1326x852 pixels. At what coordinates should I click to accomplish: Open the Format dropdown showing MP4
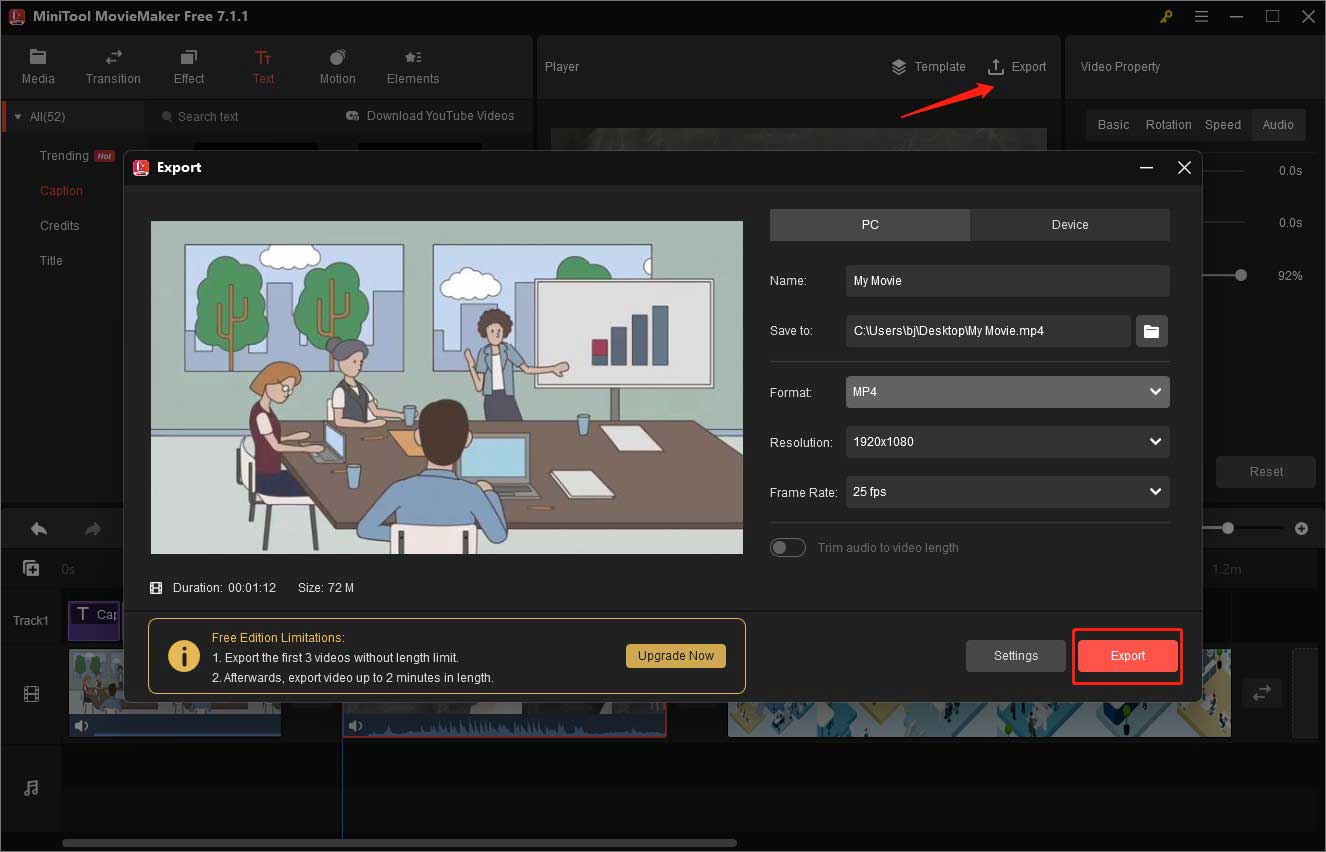coord(1006,392)
